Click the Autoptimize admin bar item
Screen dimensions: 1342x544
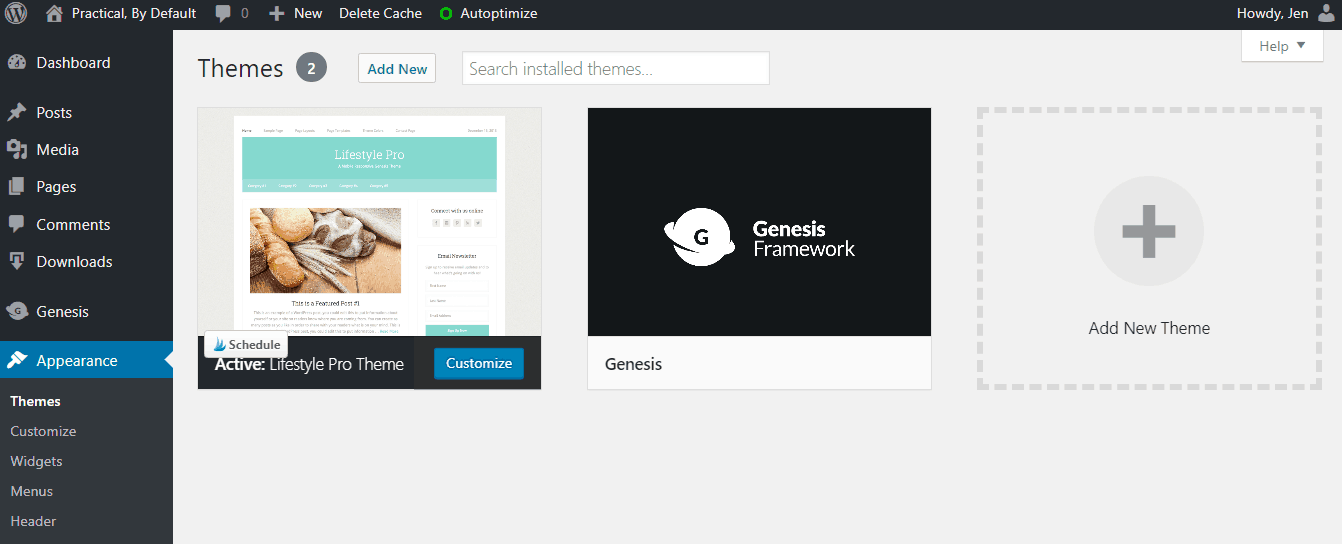(488, 14)
